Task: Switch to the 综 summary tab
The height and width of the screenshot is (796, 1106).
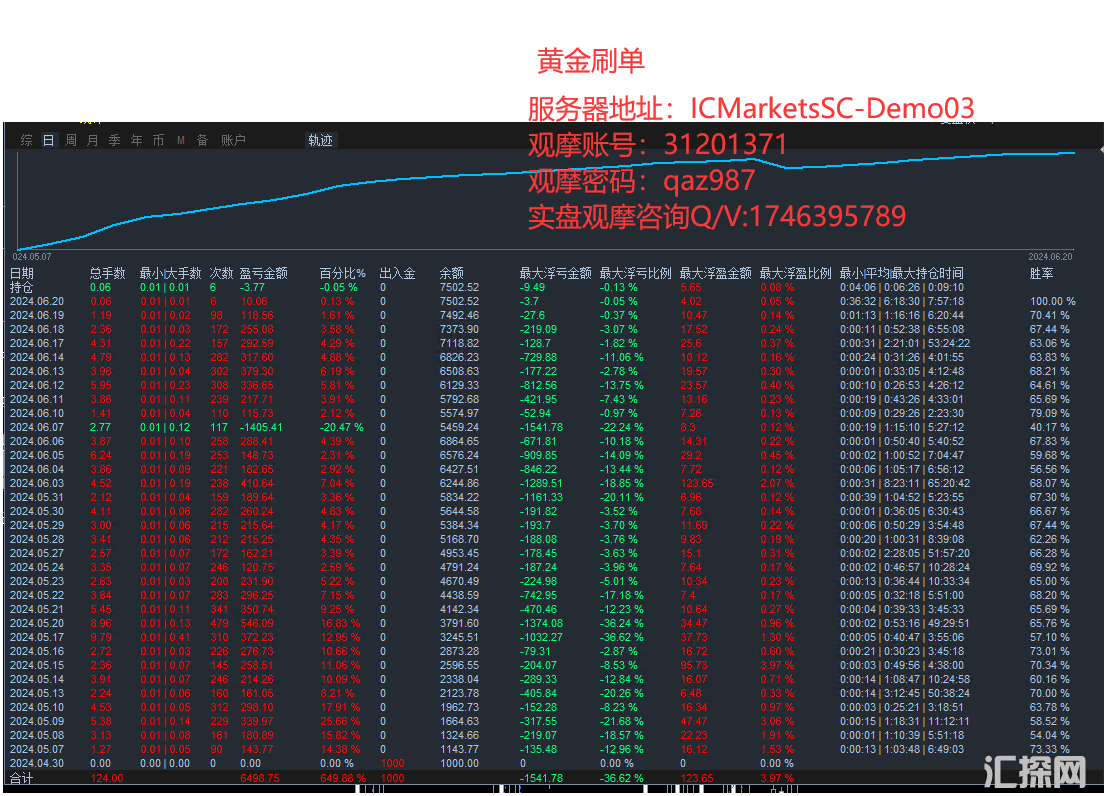Action: pos(26,141)
